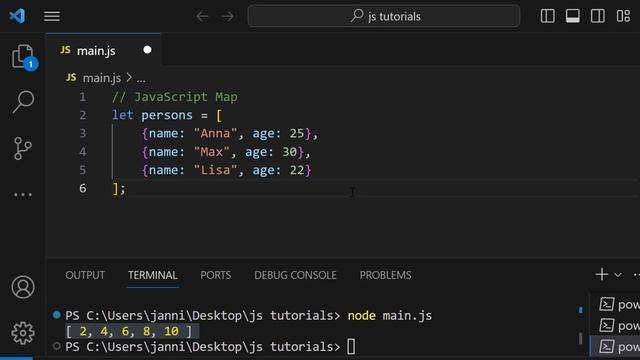Click the closing bracket ]; on line 6

point(119,188)
